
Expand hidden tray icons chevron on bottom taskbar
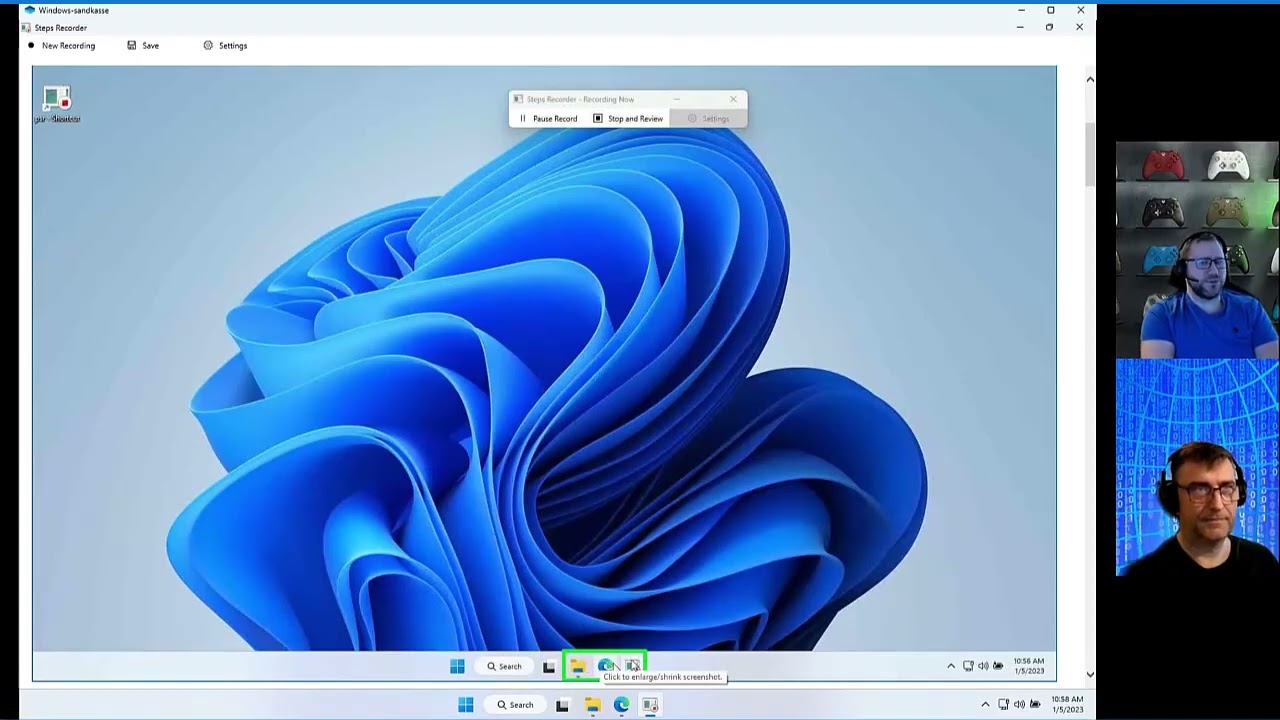[x=985, y=705]
